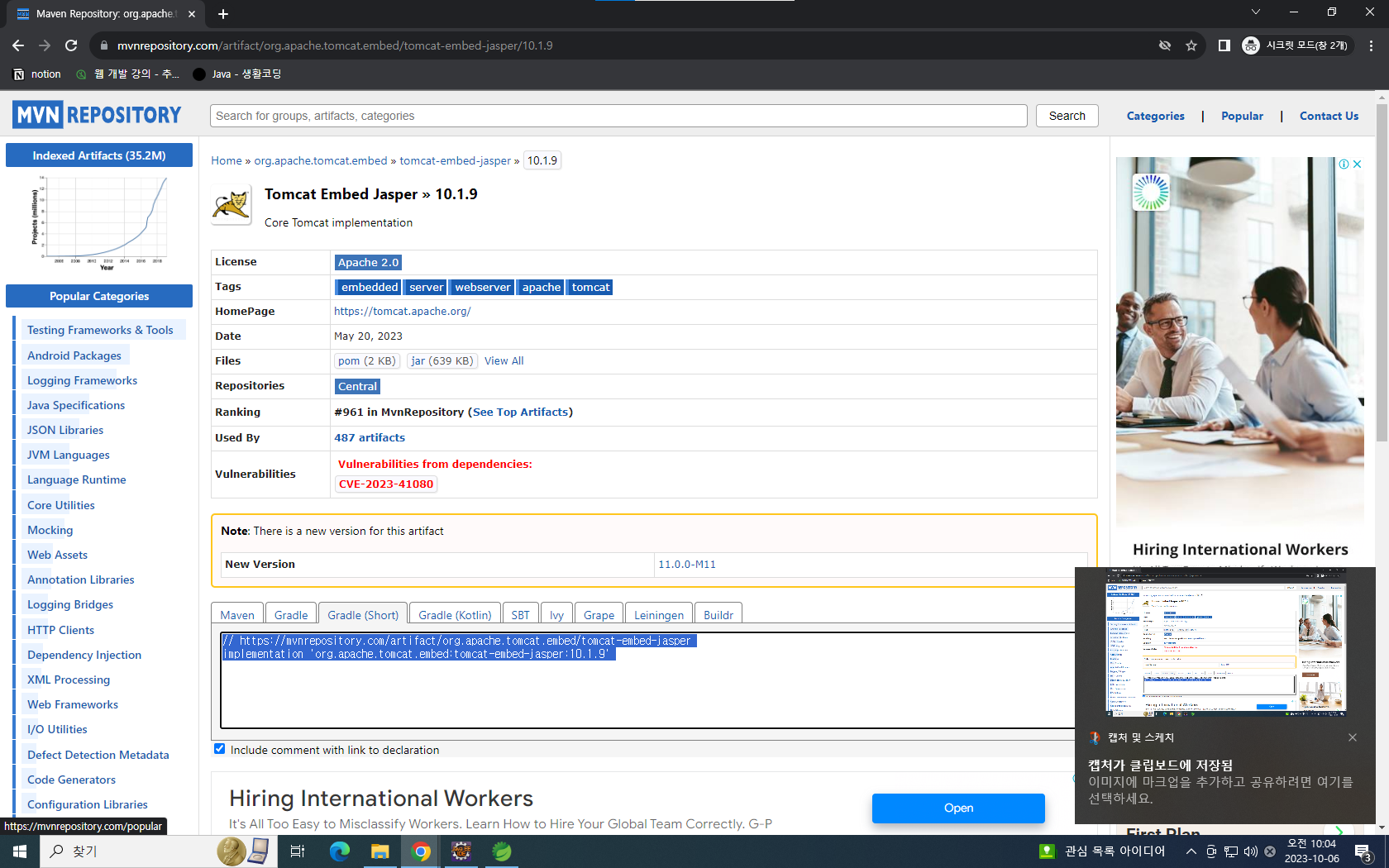The image size is (1389, 868).
Task: Bookmark this page with star icon
Action: tap(1191, 45)
